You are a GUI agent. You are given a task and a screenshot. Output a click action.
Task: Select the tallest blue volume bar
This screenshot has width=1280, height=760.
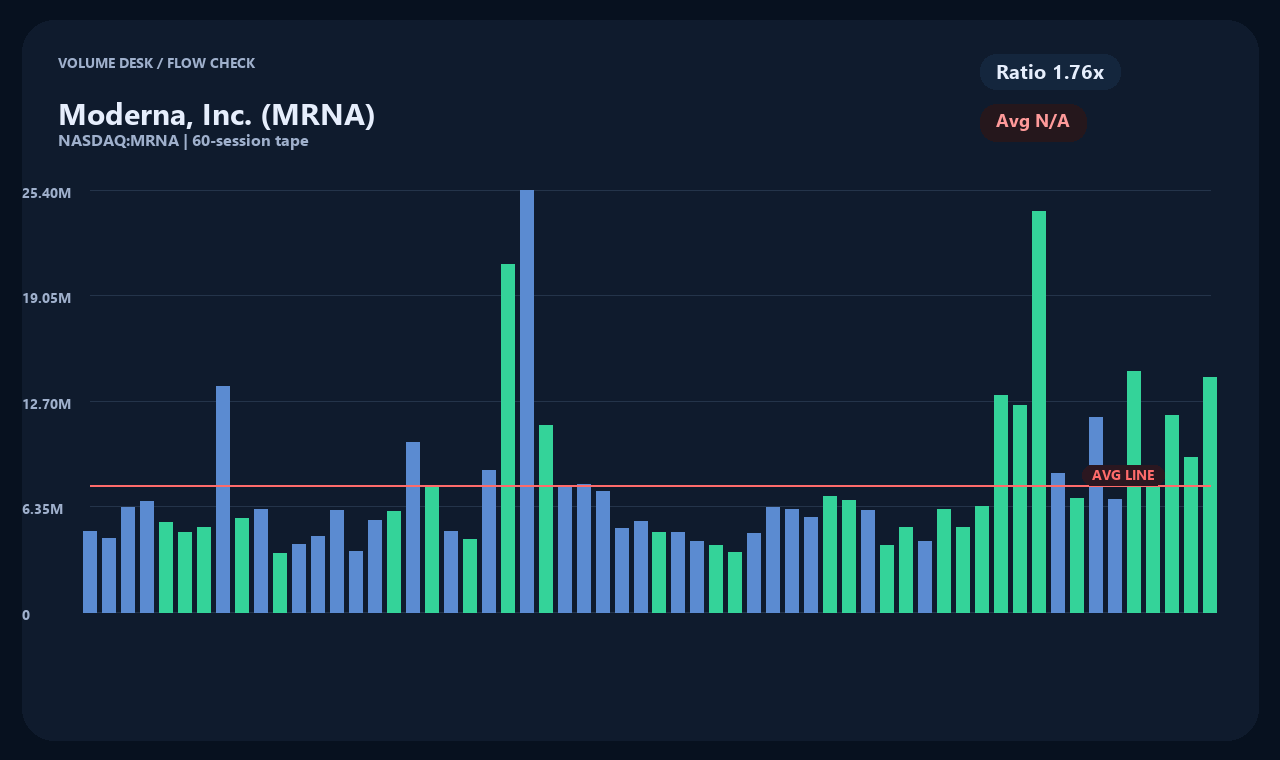[x=527, y=401]
